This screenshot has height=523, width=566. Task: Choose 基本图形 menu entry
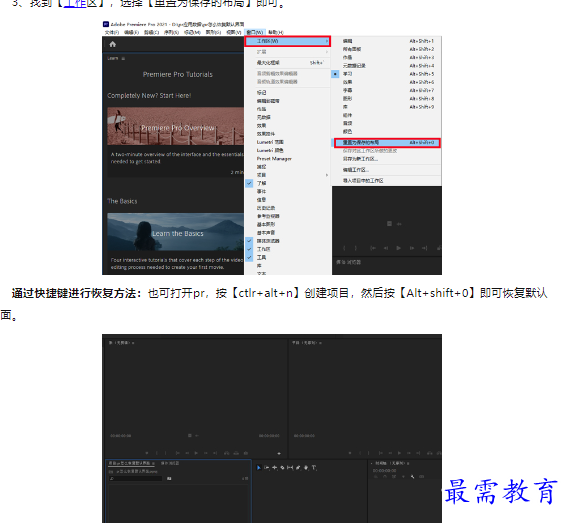pos(288,224)
